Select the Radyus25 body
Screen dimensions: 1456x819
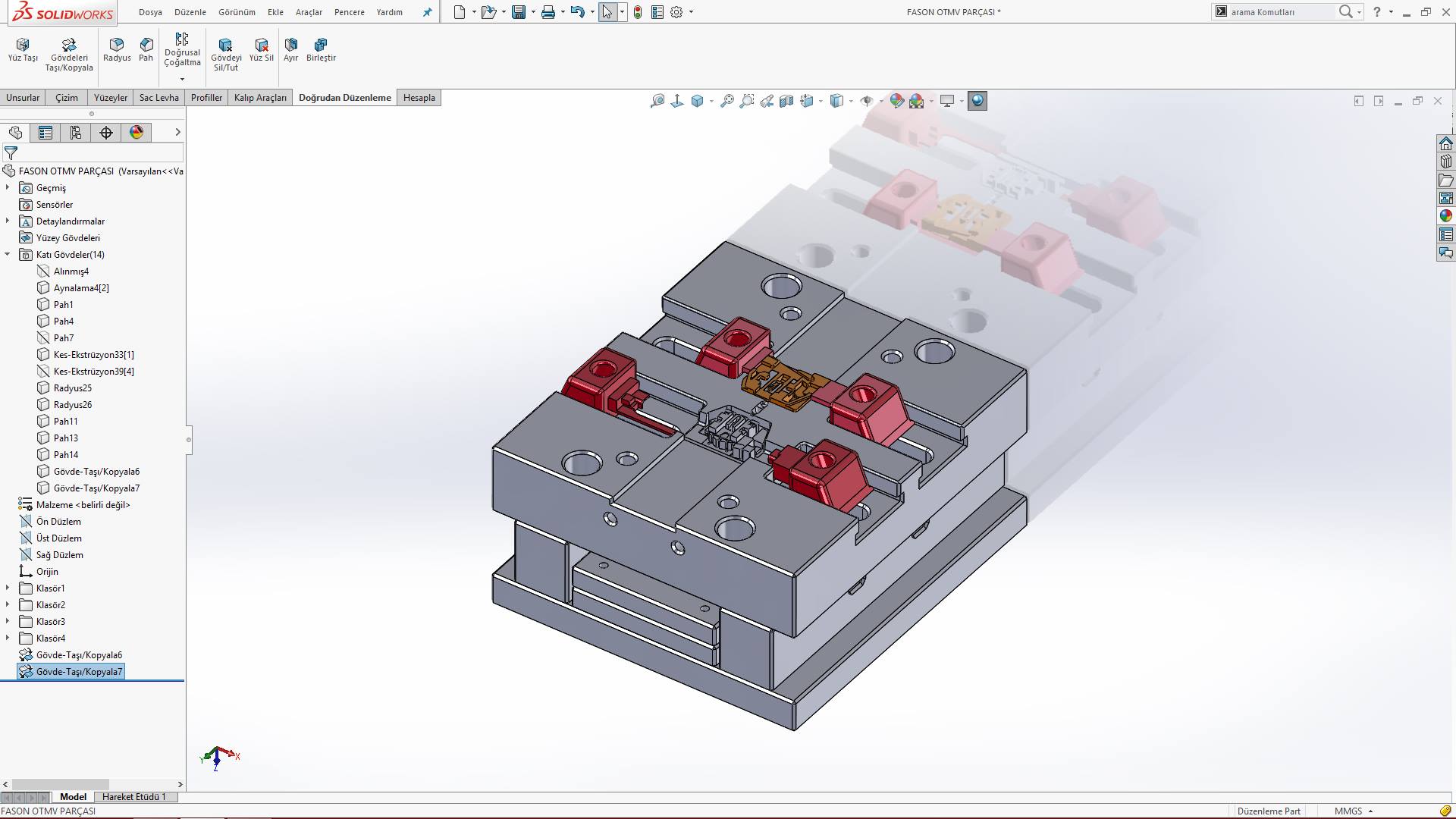coord(73,388)
